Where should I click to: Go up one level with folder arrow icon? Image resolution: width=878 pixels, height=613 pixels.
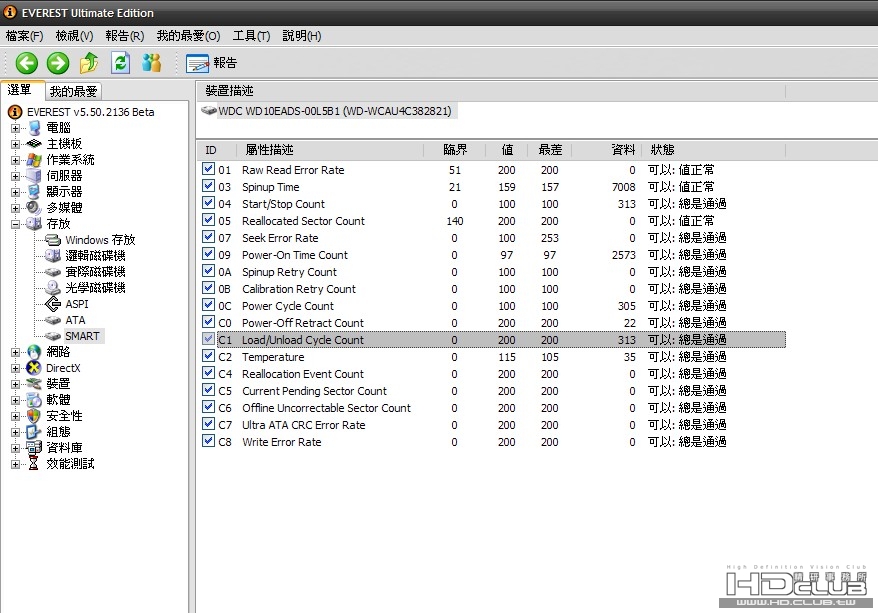[x=89, y=63]
